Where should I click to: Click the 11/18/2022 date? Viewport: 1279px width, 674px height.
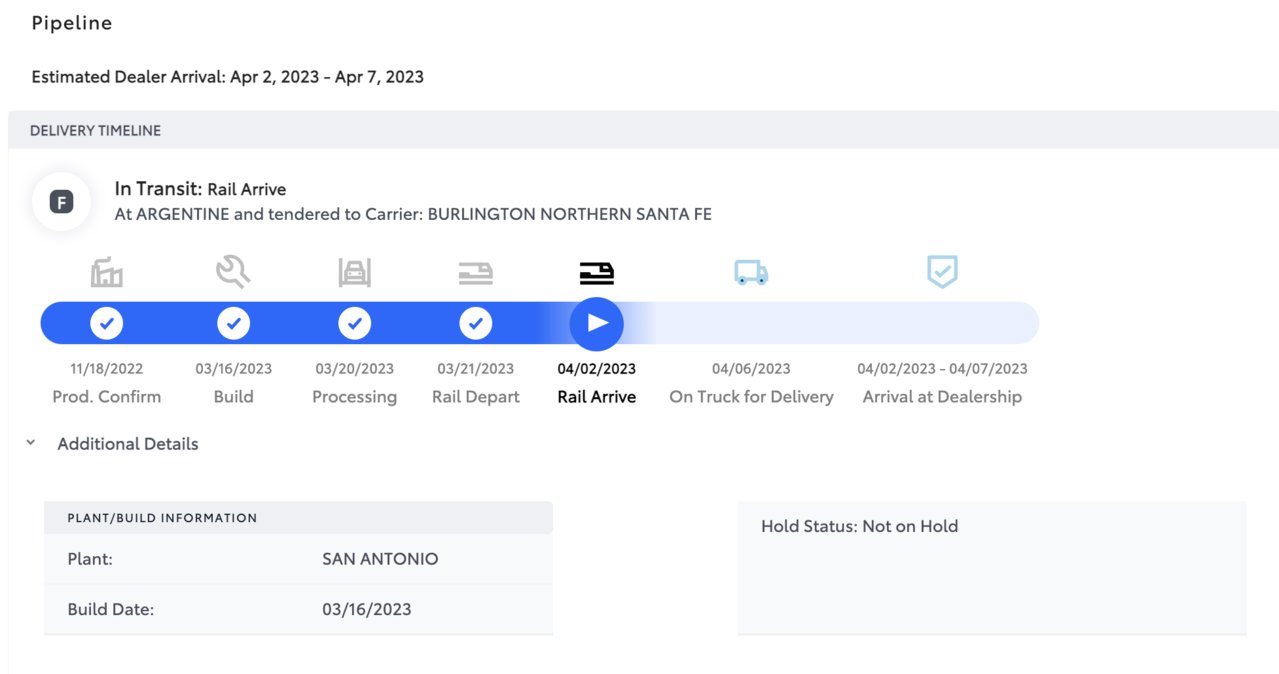pyautogui.click(x=107, y=369)
